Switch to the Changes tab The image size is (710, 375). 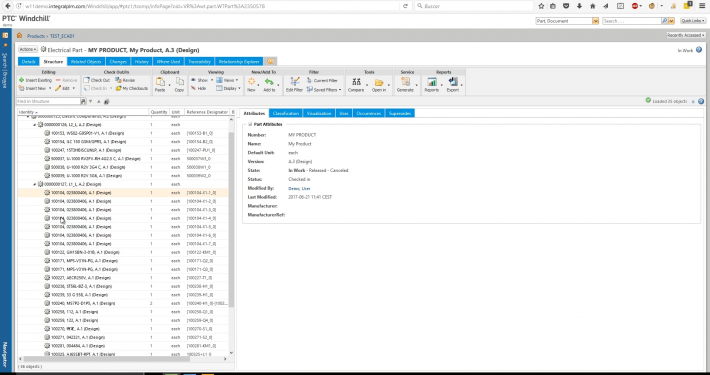click(118, 62)
